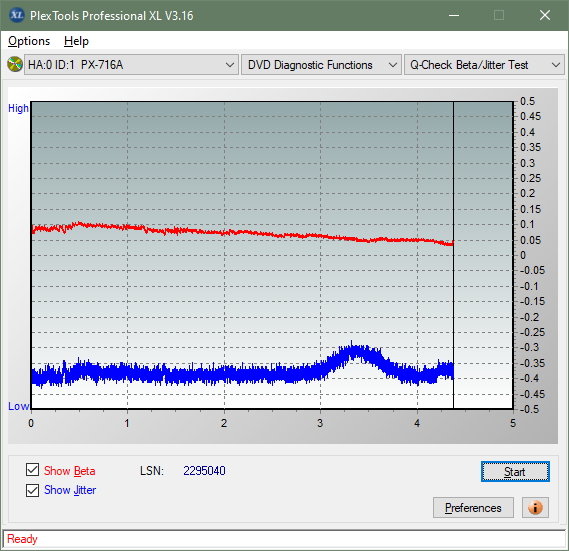Click the Start button

[x=515, y=472]
